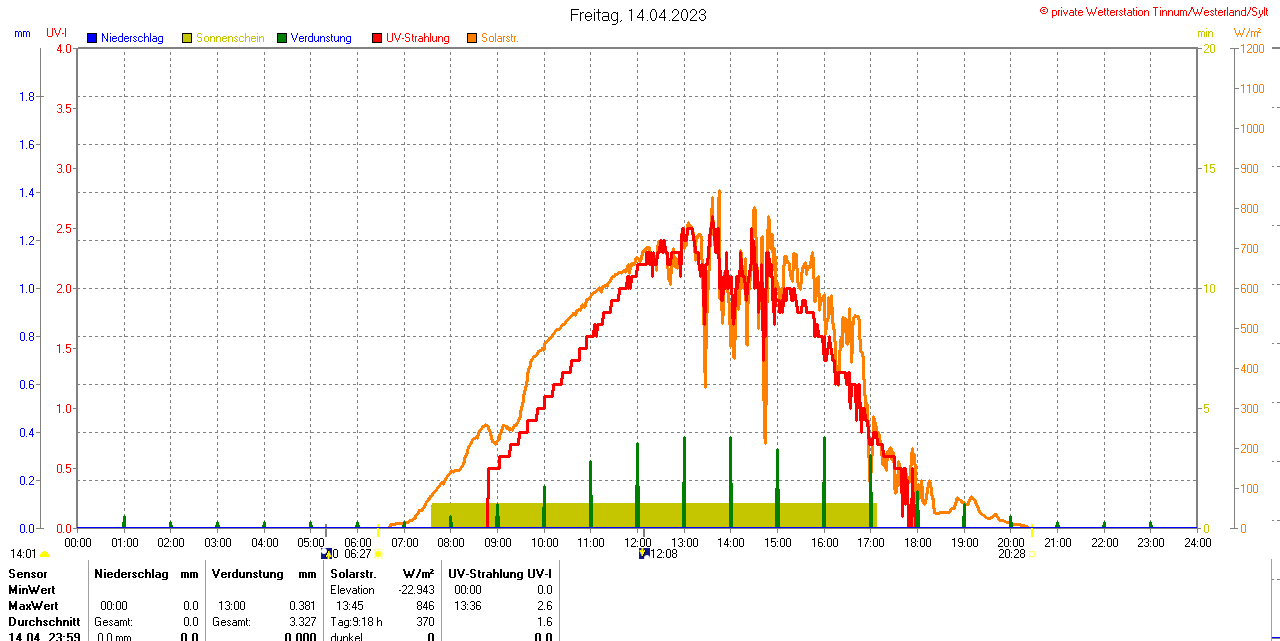Click the Freitag, 14.04.2023 chart title

[638, 15]
